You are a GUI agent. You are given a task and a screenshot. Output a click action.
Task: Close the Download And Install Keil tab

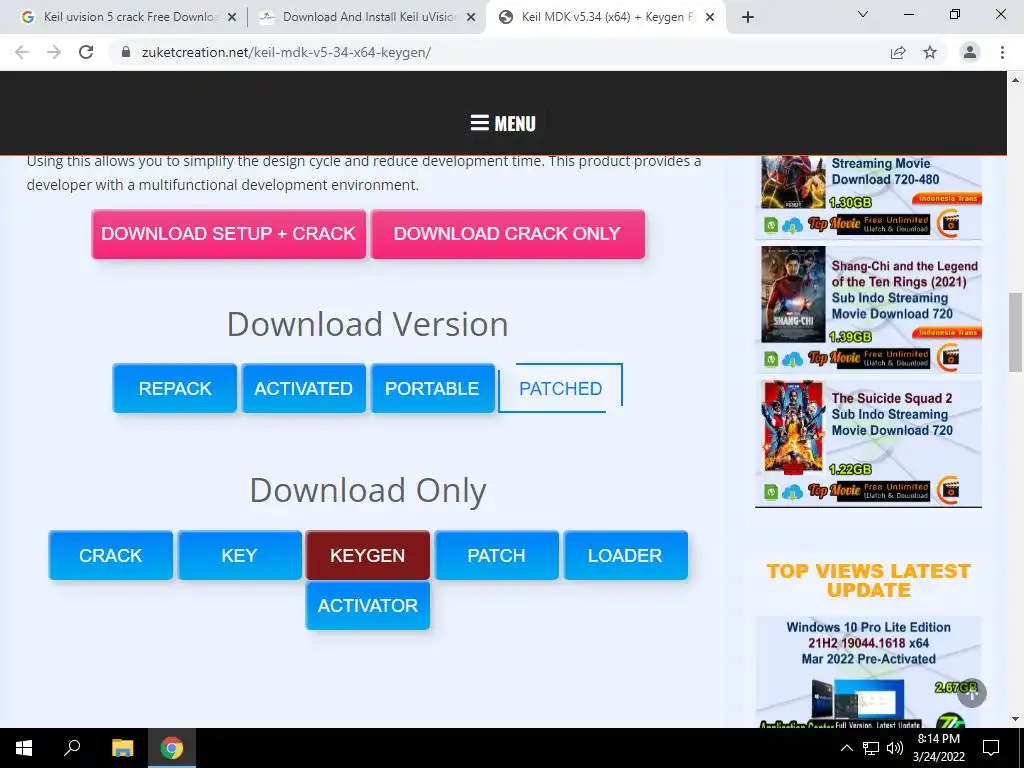point(471,18)
